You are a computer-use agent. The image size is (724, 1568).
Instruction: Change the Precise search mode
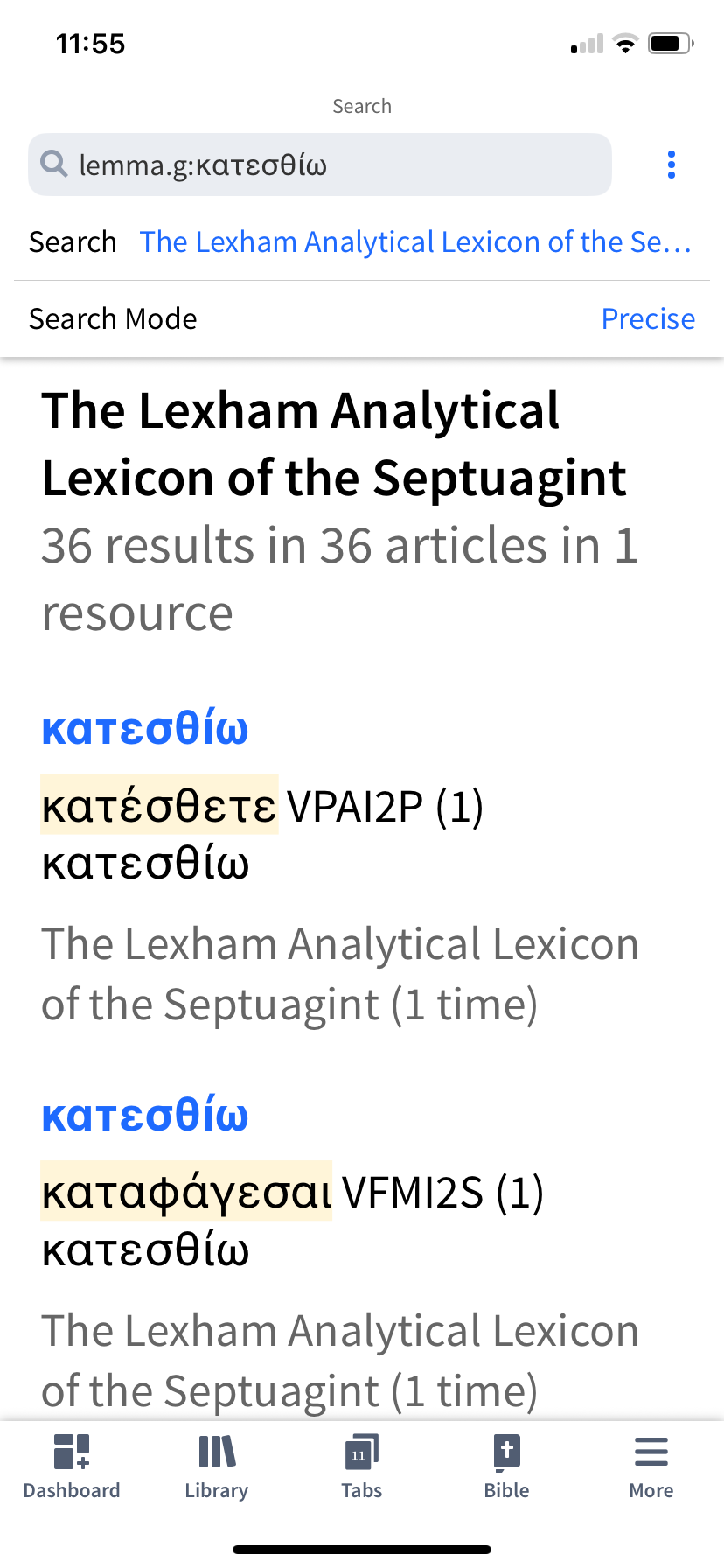coord(648,318)
